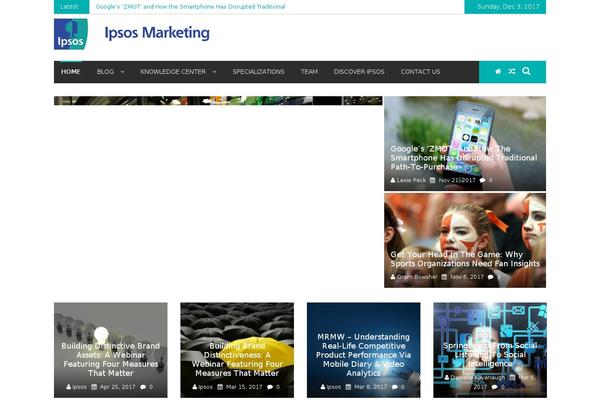This screenshot has width=600, height=400.
Task: Click the comment bubble on Mar 8 post
Action: pos(395,387)
